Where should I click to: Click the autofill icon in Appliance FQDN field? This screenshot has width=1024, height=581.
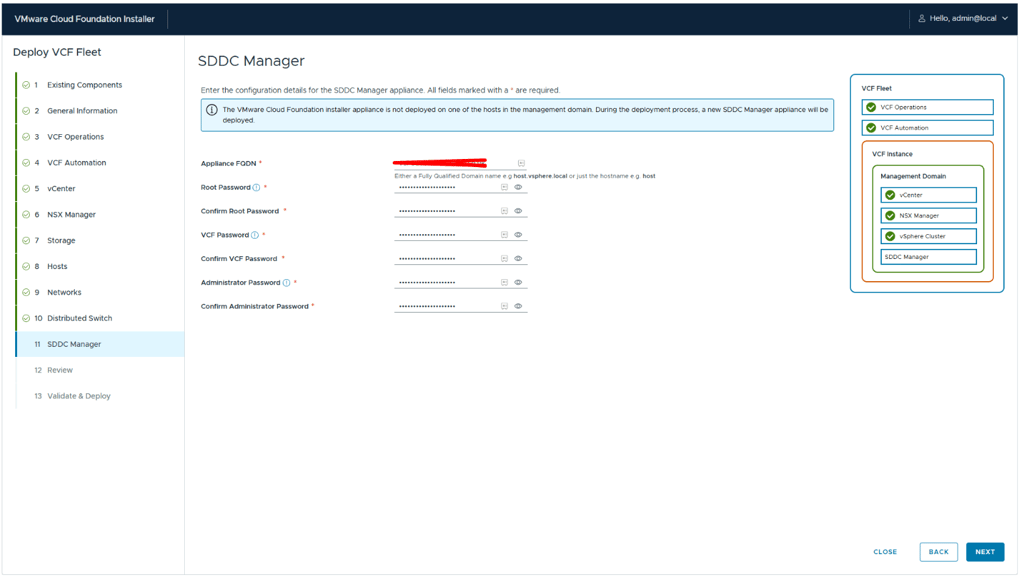click(x=521, y=163)
